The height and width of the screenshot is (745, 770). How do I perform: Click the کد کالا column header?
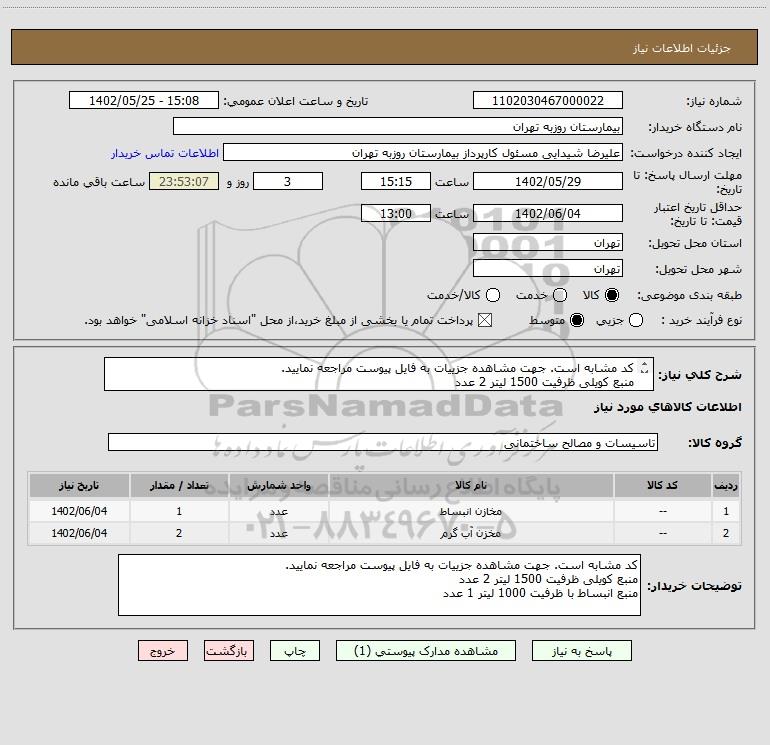662,485
